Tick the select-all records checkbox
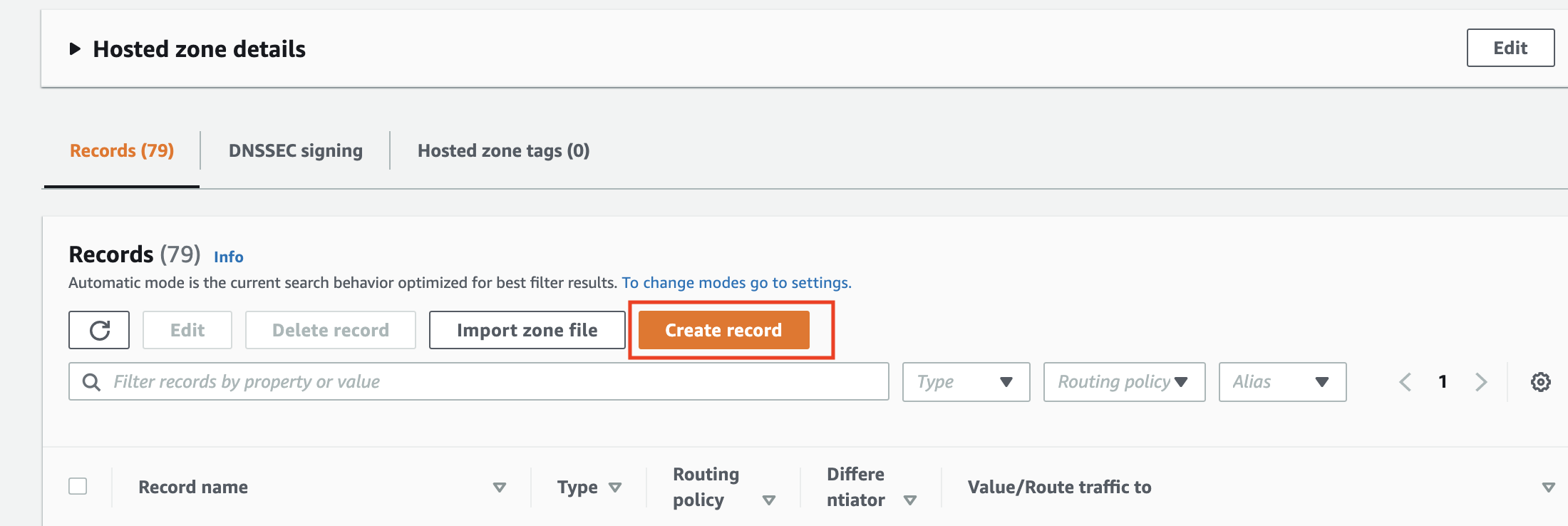The width and height of the screenshot is (1568, 526). [78, 486]
